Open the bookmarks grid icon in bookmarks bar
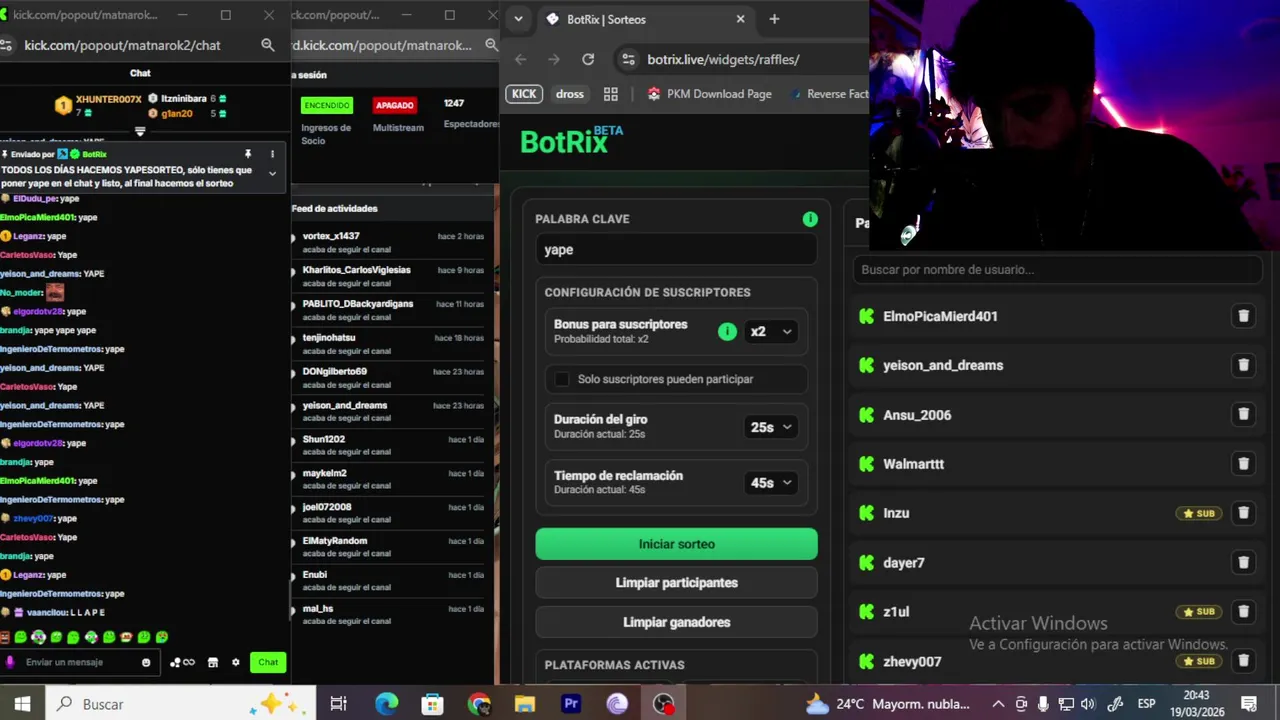This screenshot has width=1280, height=720. point(611,94)
